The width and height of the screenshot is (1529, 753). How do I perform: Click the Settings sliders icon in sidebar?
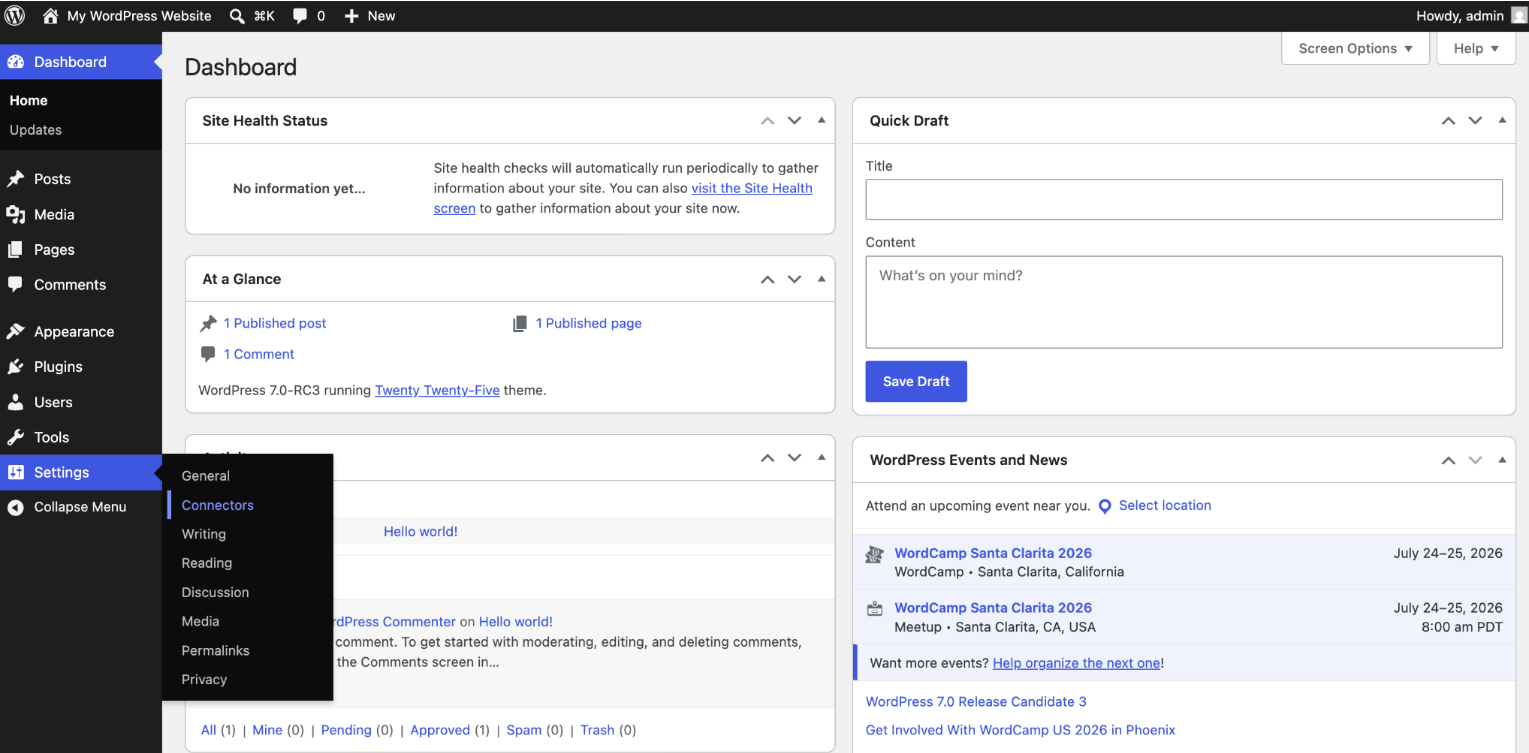[16, 472]
